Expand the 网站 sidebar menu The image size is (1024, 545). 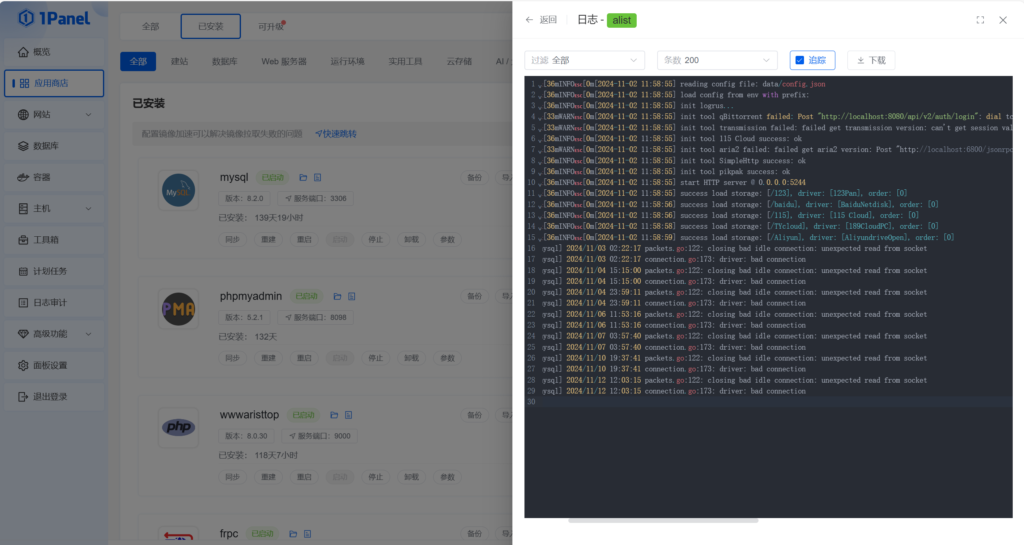point(54,114)
